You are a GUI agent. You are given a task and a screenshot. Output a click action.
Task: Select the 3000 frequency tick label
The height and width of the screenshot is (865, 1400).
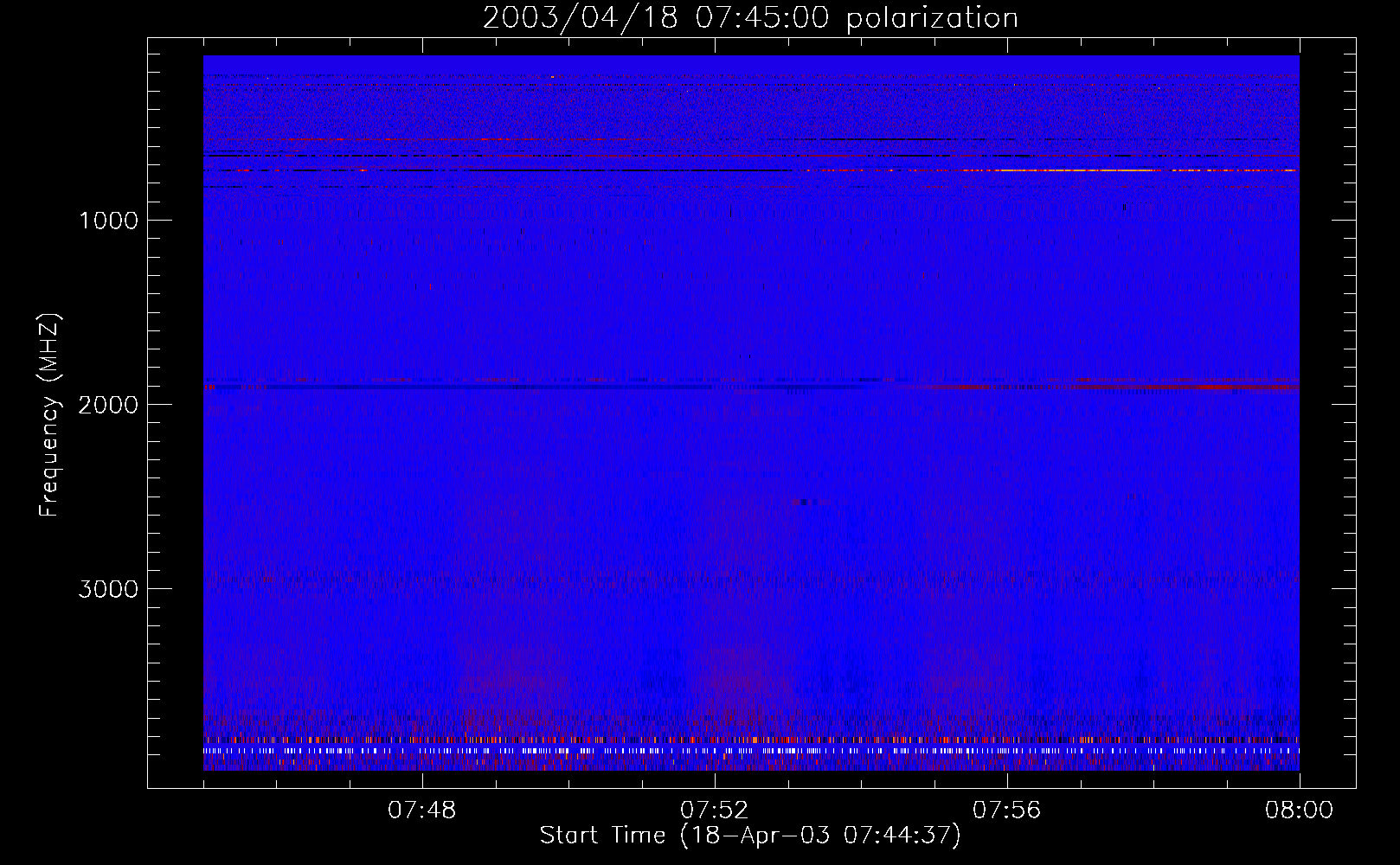[108, 589]
